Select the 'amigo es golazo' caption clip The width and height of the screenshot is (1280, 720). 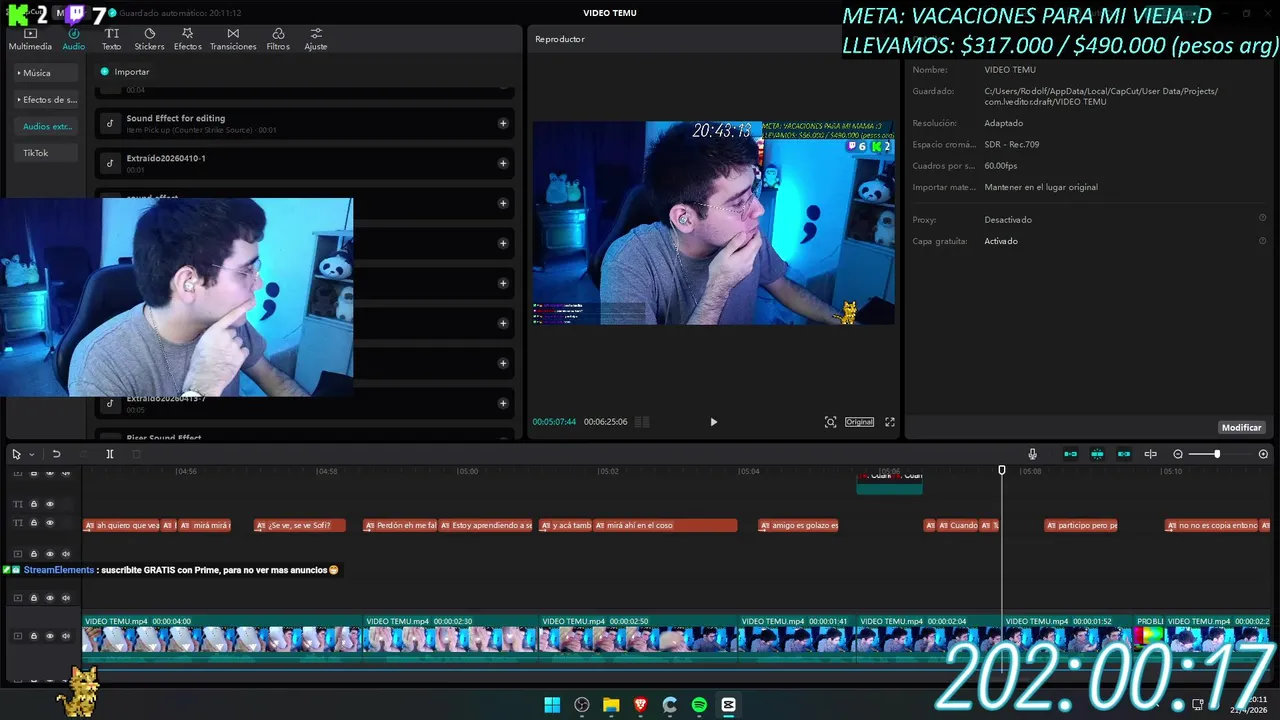[798, 525]
